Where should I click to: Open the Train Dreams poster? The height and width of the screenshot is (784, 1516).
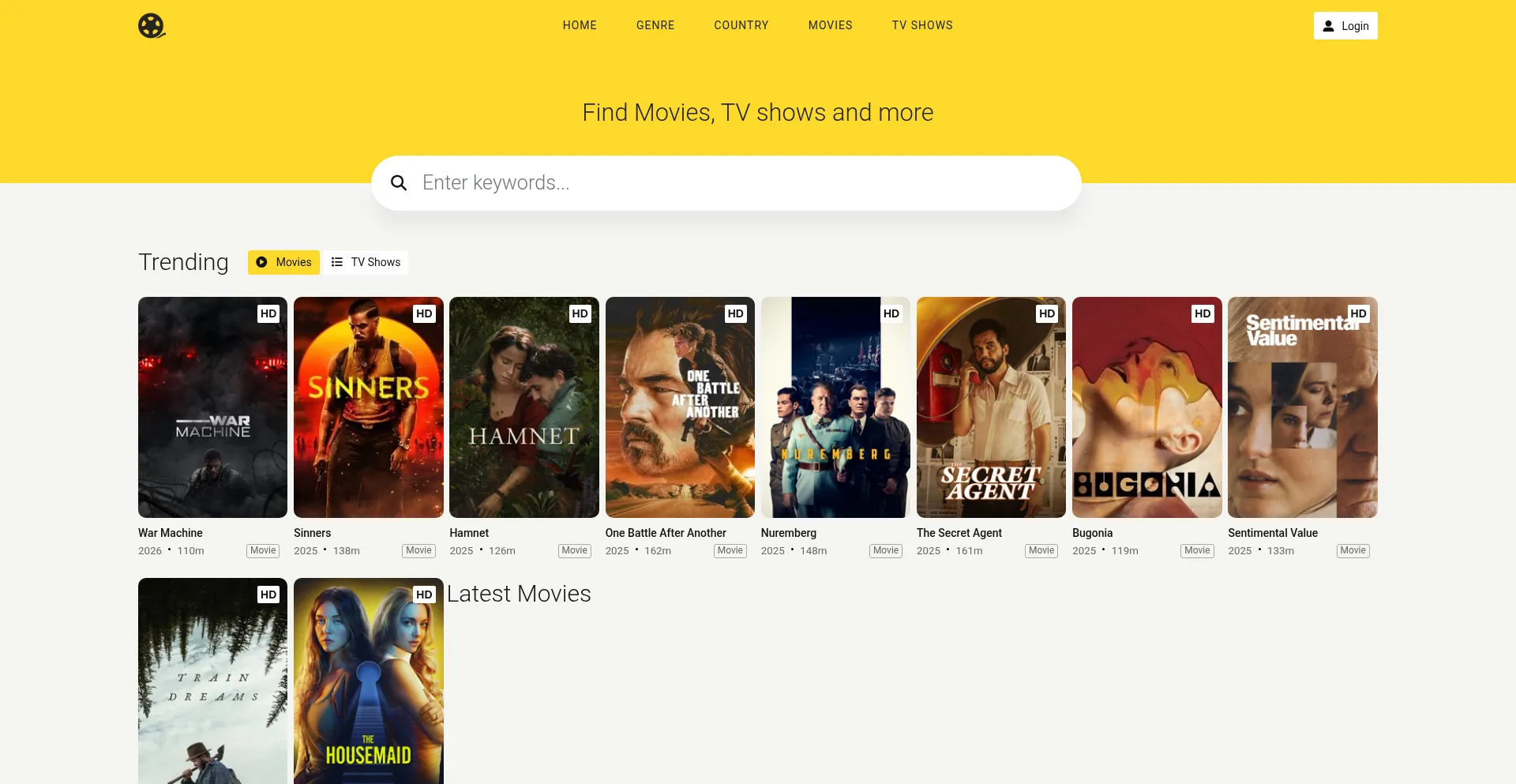pyautogui.click(x=212, y=681)
